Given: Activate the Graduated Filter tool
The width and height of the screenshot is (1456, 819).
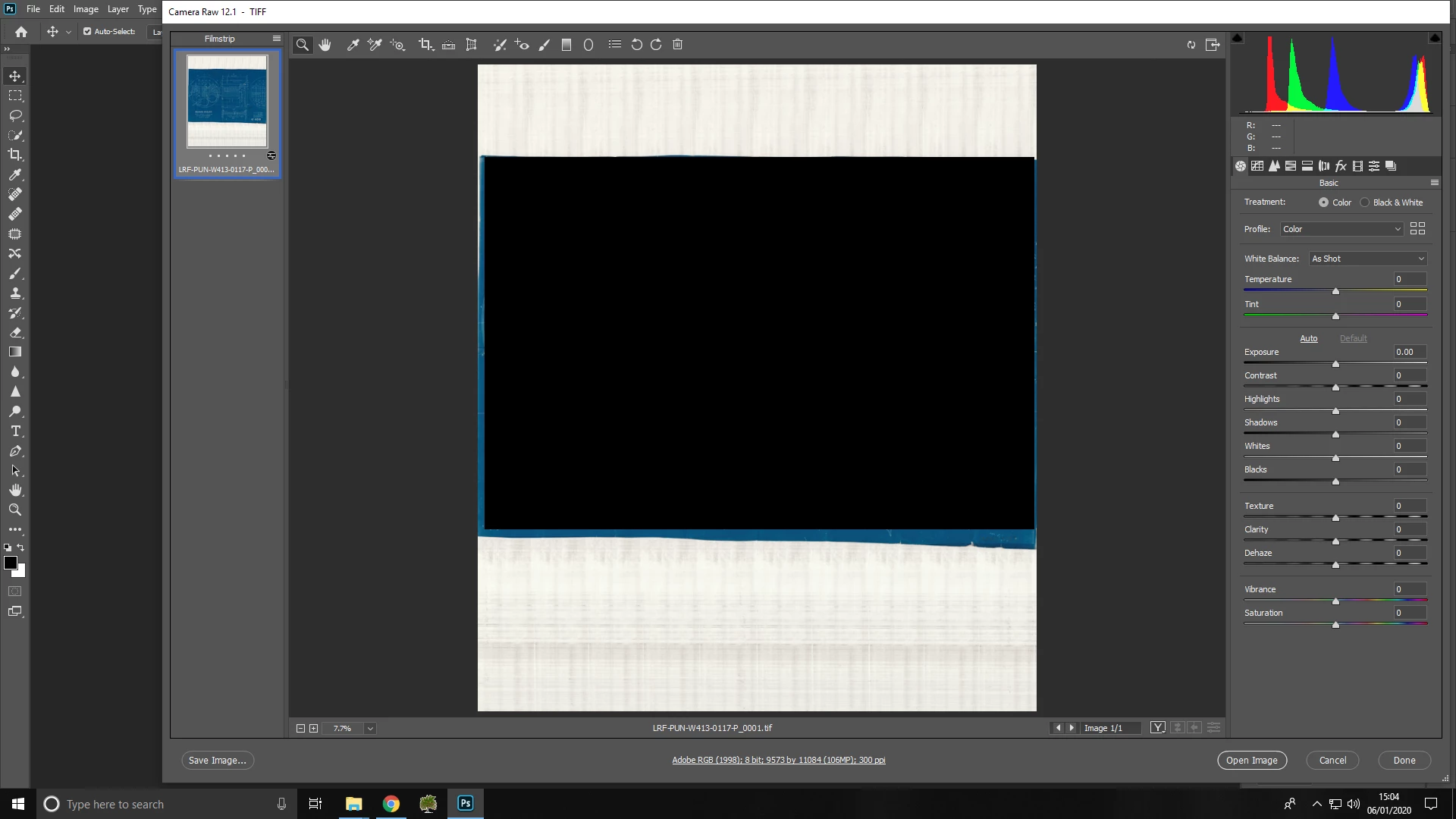Looking at the screenshot, I should pos(566,45).
